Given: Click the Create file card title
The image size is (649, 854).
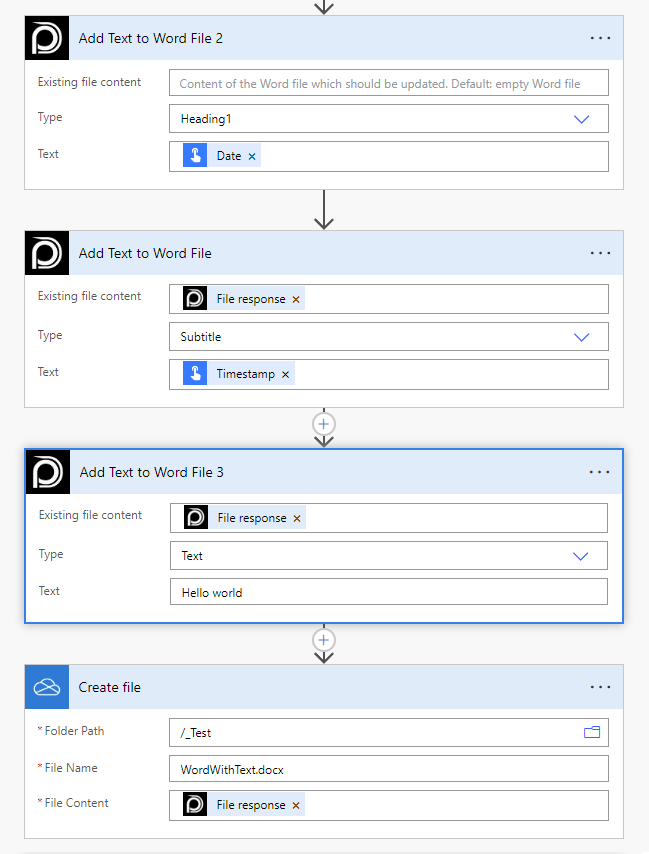Looking at the screenshot, I should click(x=110, y=688).
